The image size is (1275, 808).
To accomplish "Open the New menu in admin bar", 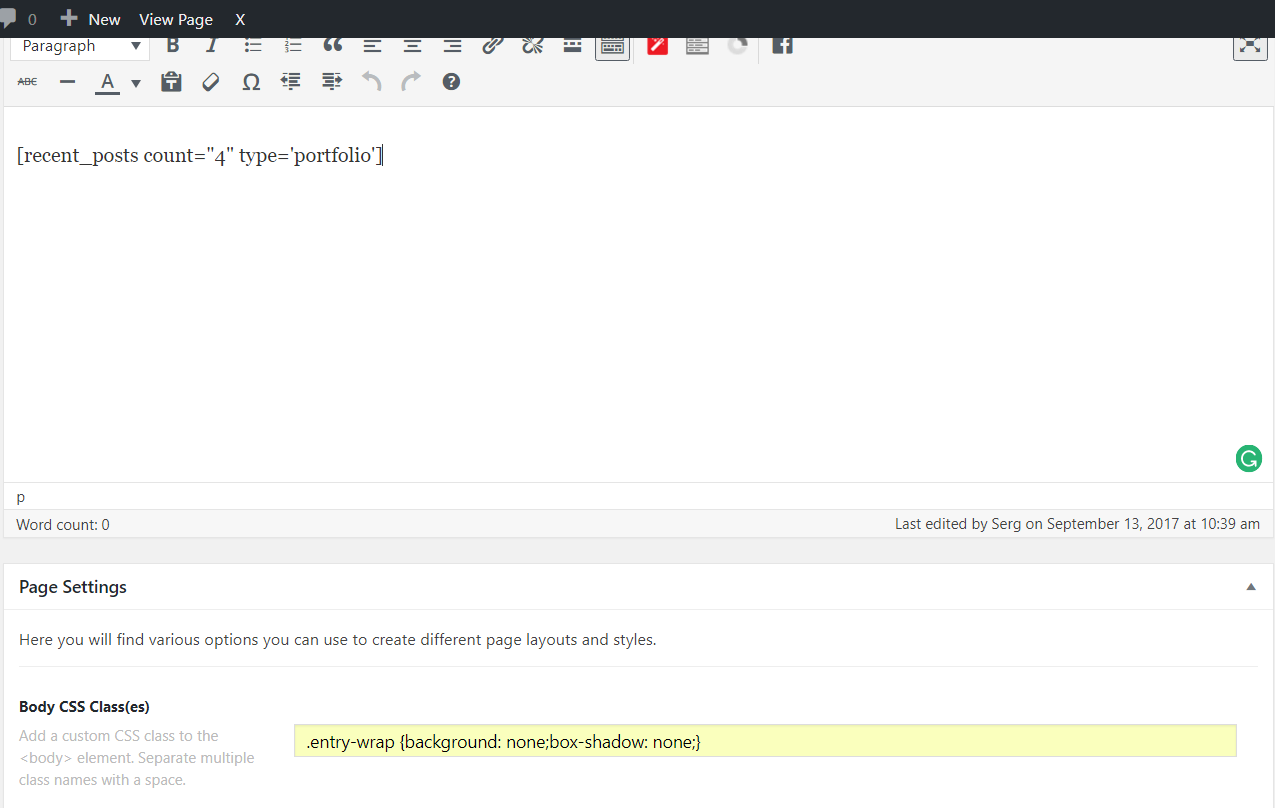I will click(x=91, y=19).
